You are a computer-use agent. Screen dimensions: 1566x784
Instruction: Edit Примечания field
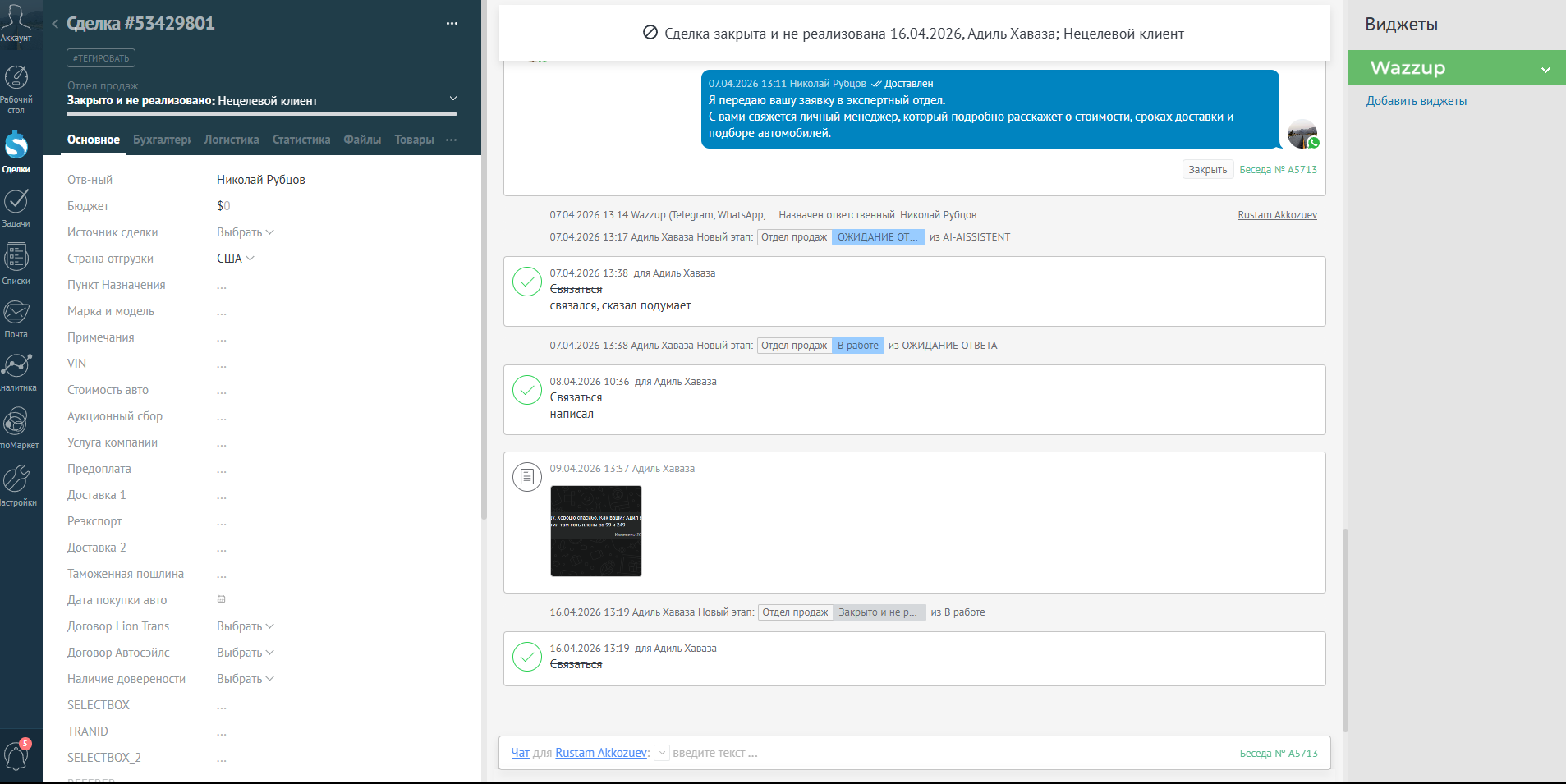(222, 338)
